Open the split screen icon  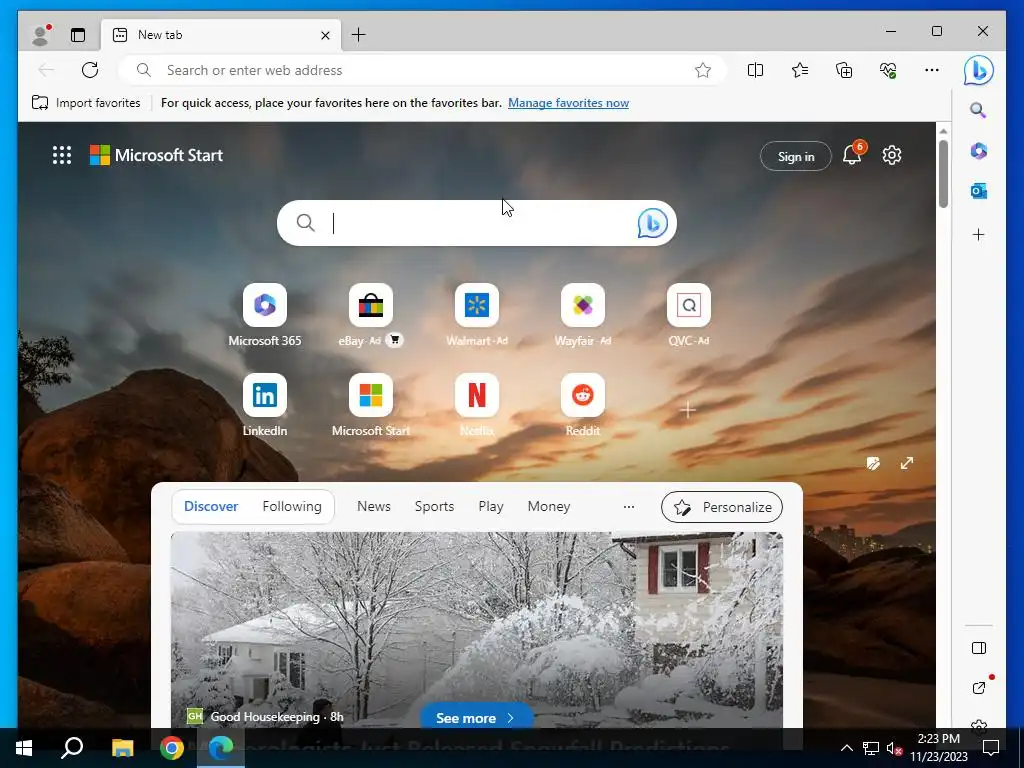pyautogui.click(x=756, y=70)
